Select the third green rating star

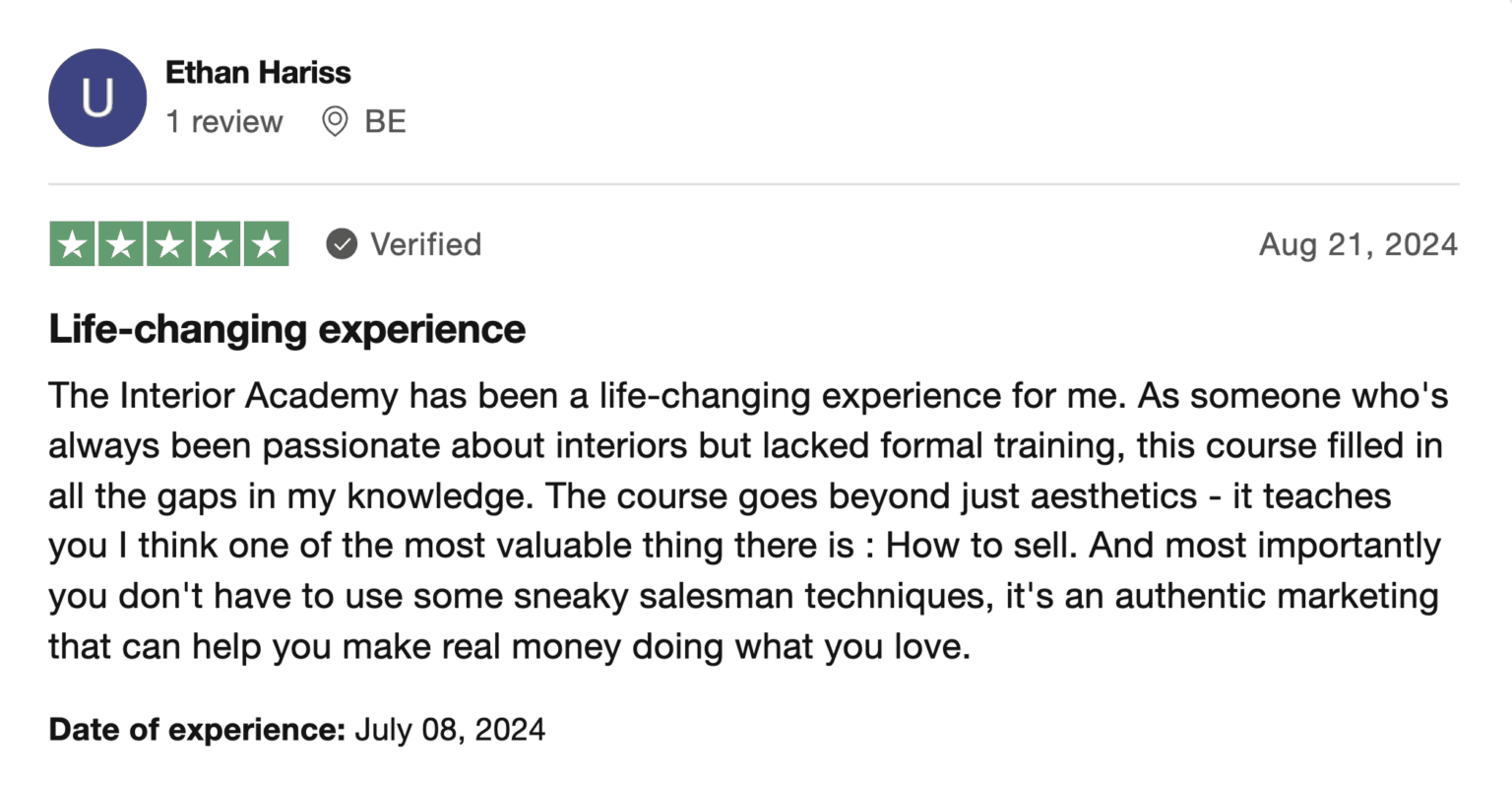pos(169,244)
